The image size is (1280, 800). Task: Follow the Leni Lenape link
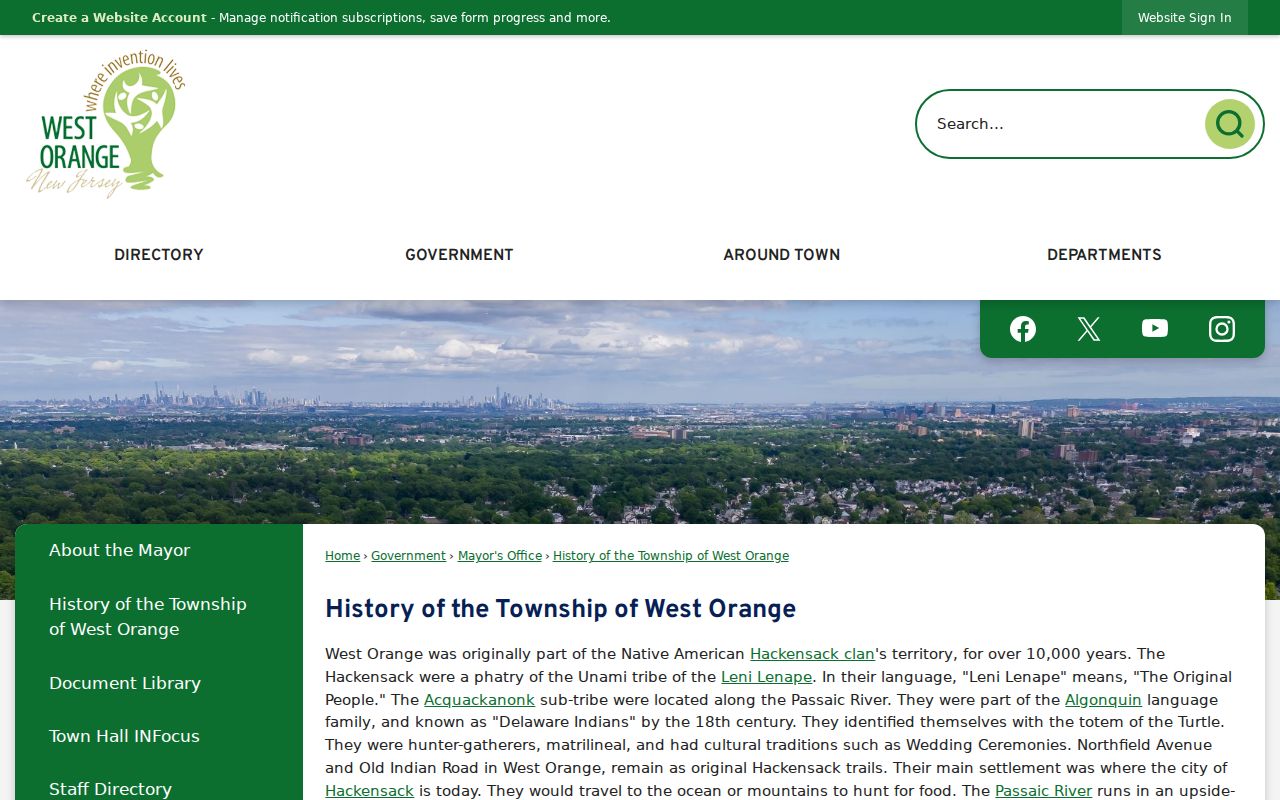[766, 677]
